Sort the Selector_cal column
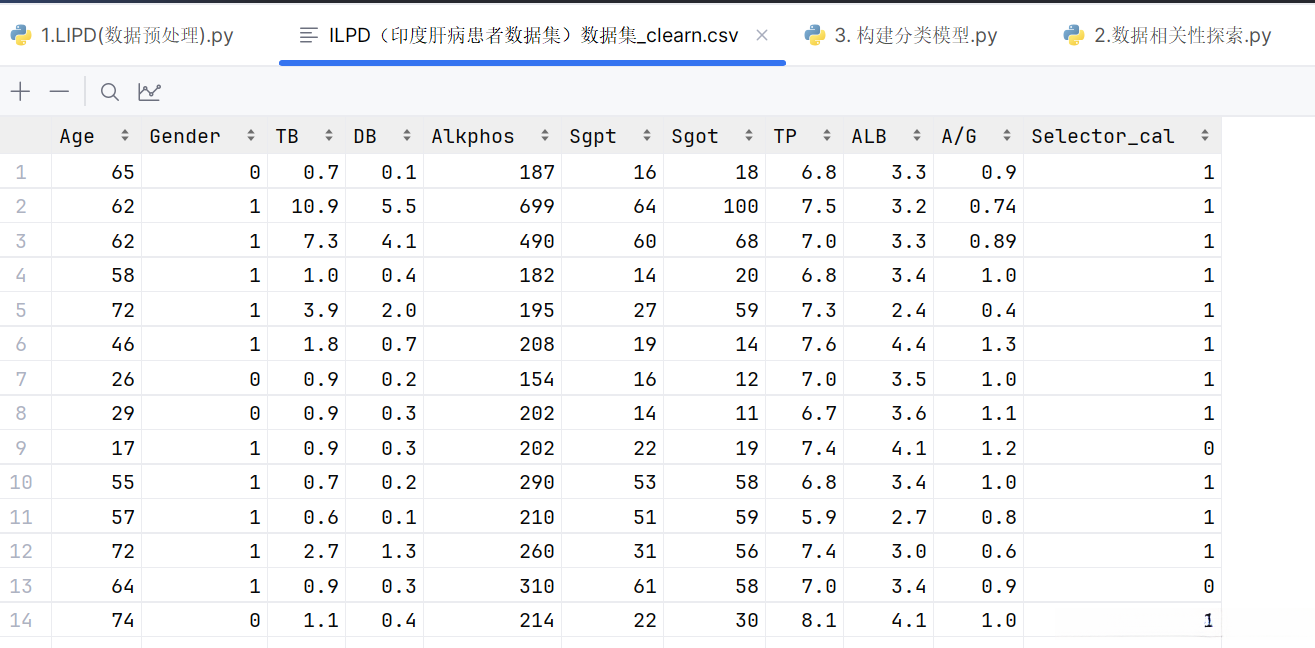 [1205, 136]
